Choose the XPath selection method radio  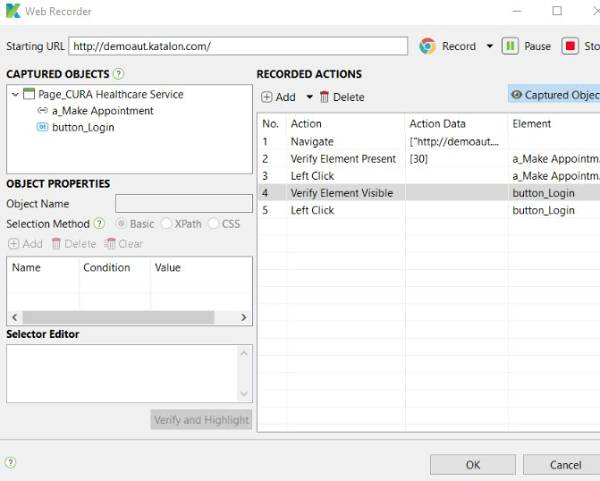click(166, 223)
